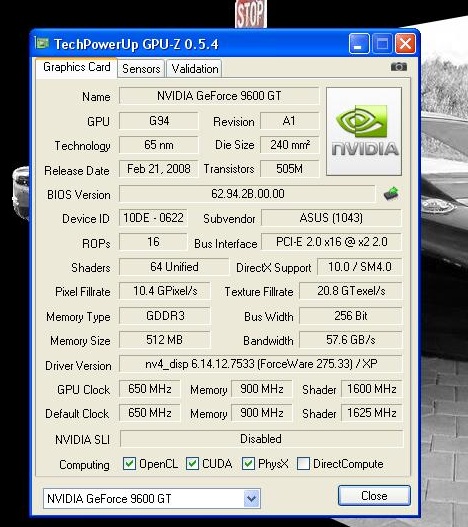Image resolution: width=468 pixels, height=527 pixels.
Task: Click the BIOS save chip icon
Action: (x=391, y=194)
